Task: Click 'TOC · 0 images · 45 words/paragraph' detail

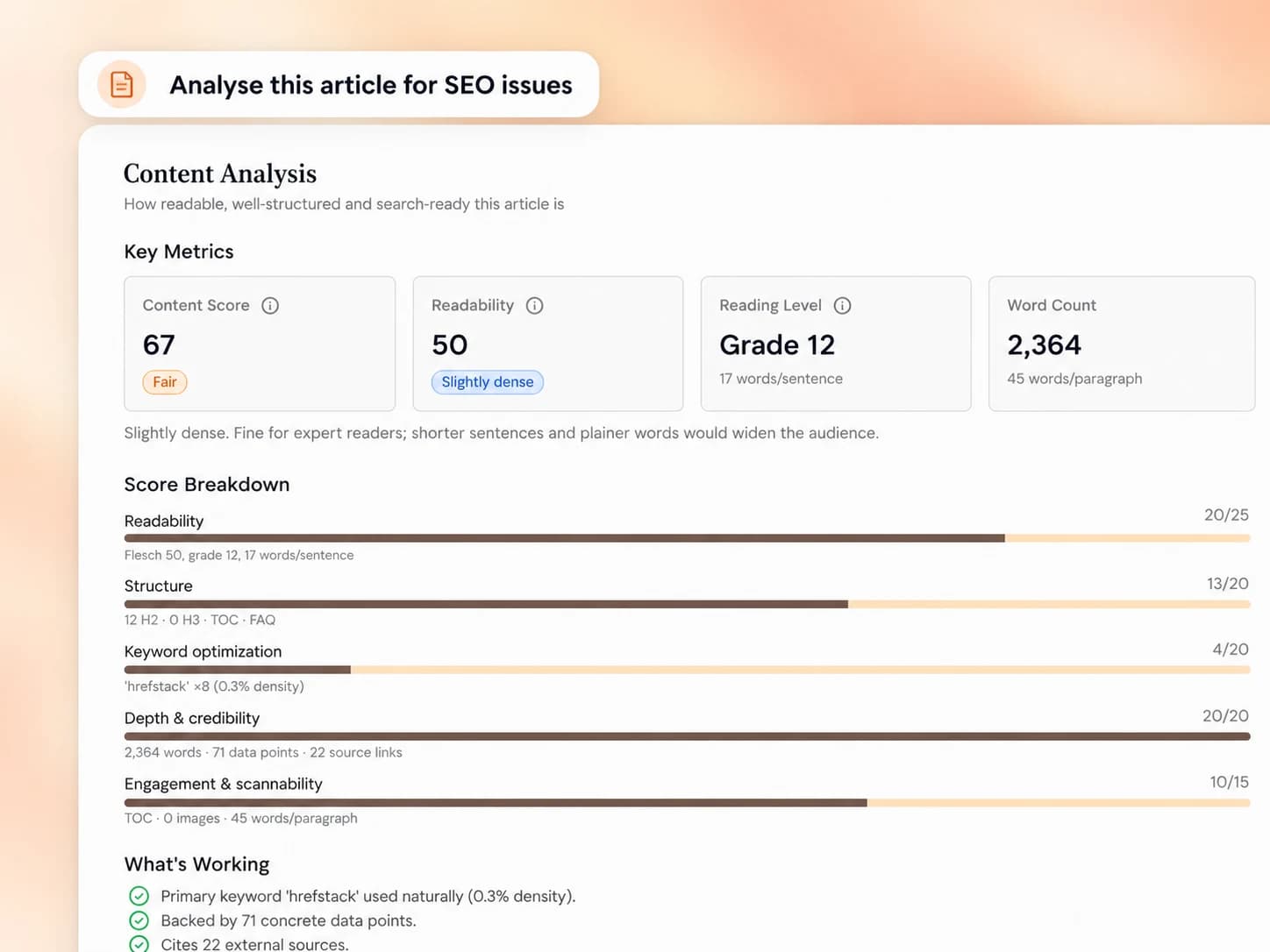Action: point(241,818)
